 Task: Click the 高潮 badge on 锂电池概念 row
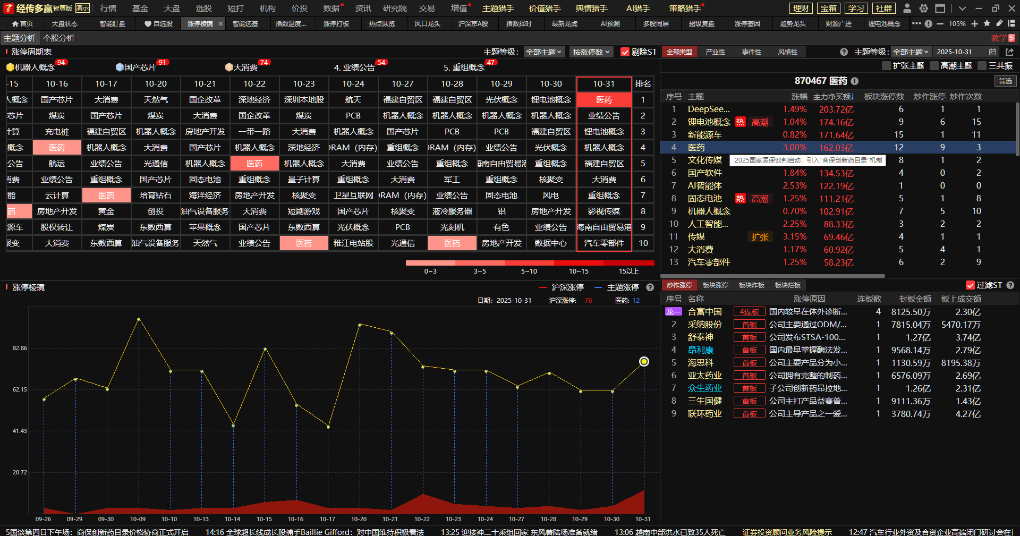pos(760,121)
